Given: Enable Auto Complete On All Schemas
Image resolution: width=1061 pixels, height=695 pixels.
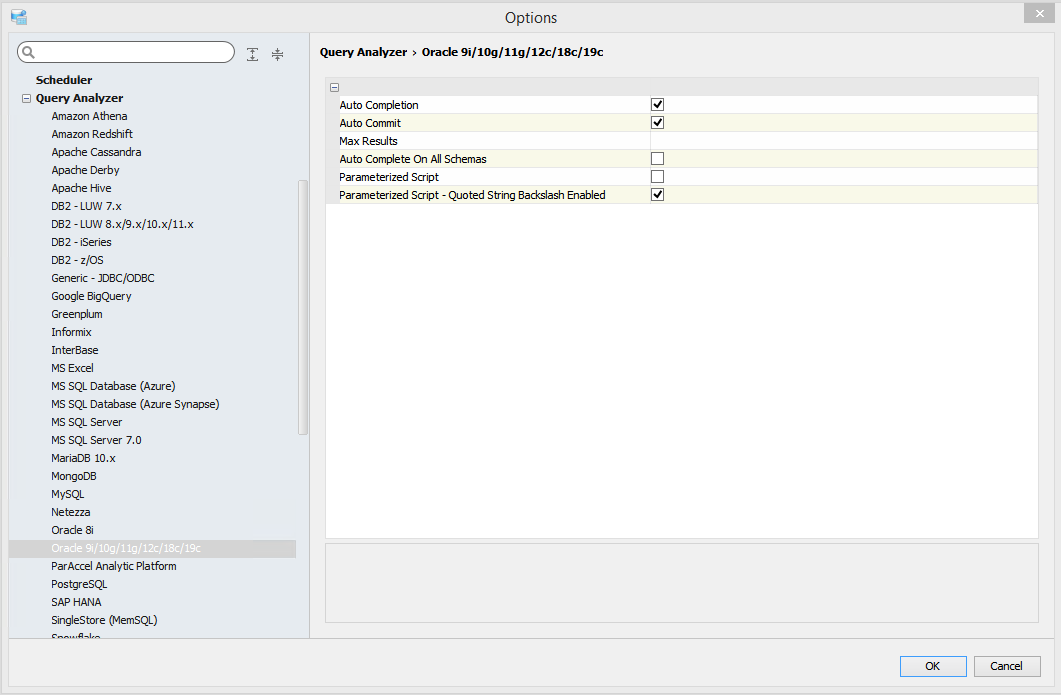Looking at the screenshot, I should pos(658,158).
